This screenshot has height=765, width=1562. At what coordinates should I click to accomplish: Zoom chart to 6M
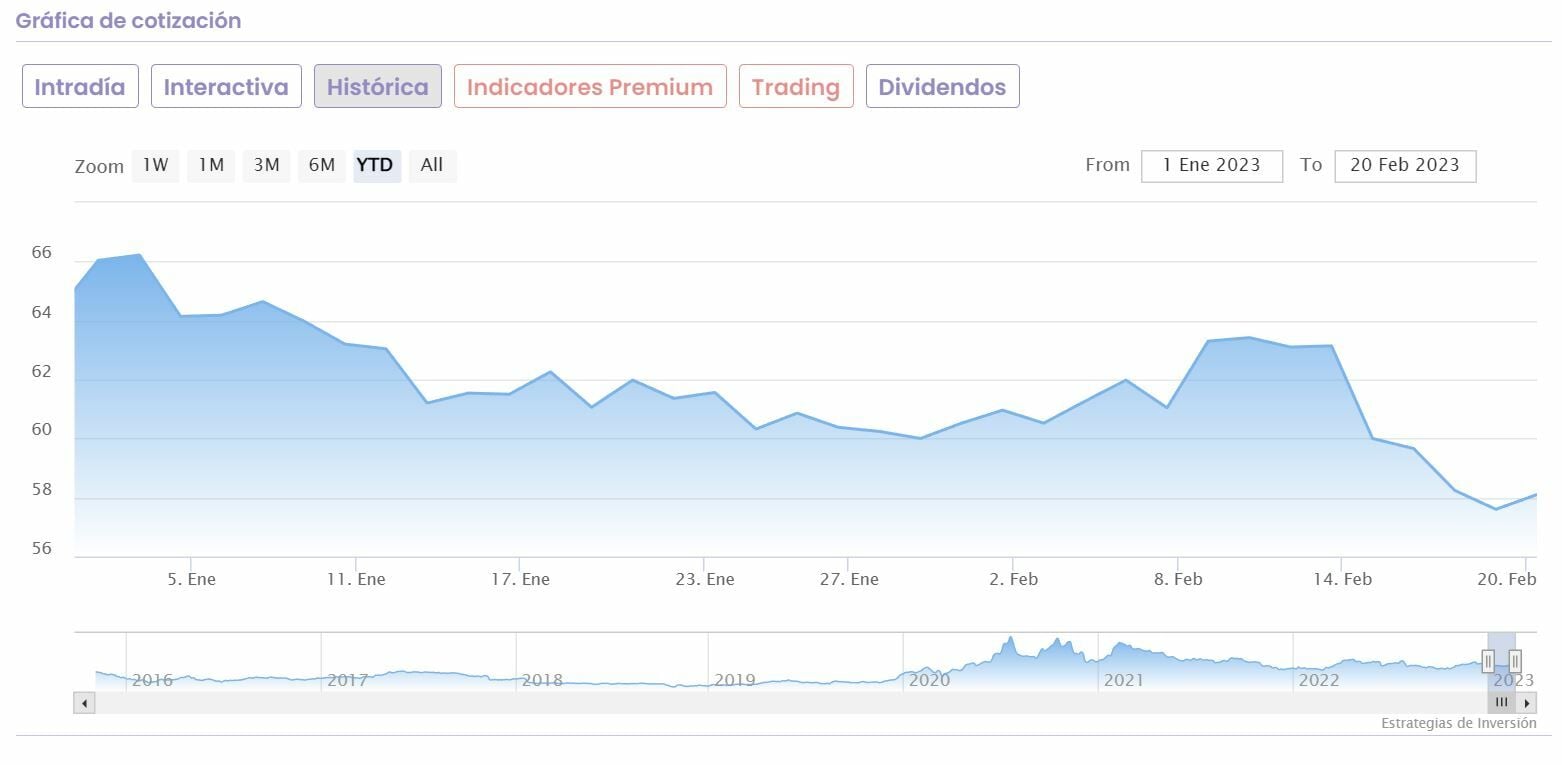[x=322, y=165]
